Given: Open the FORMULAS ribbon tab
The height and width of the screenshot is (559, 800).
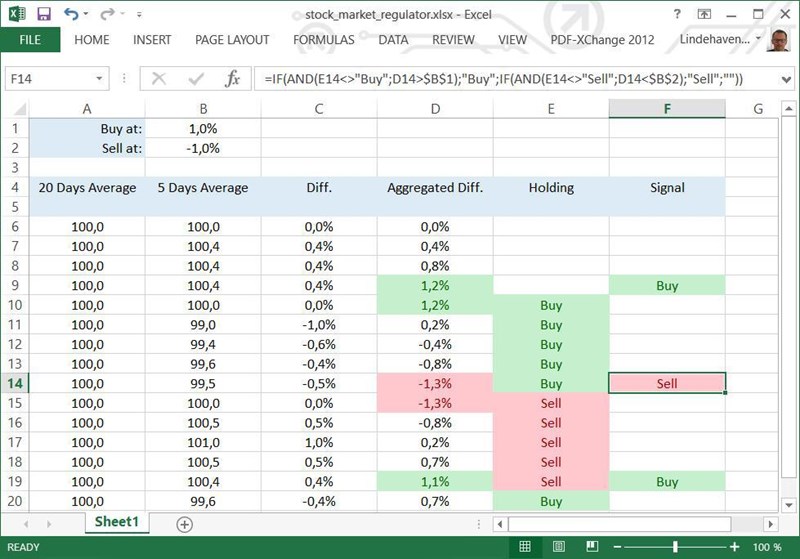Looking at the screenshot, I should 323,40.
